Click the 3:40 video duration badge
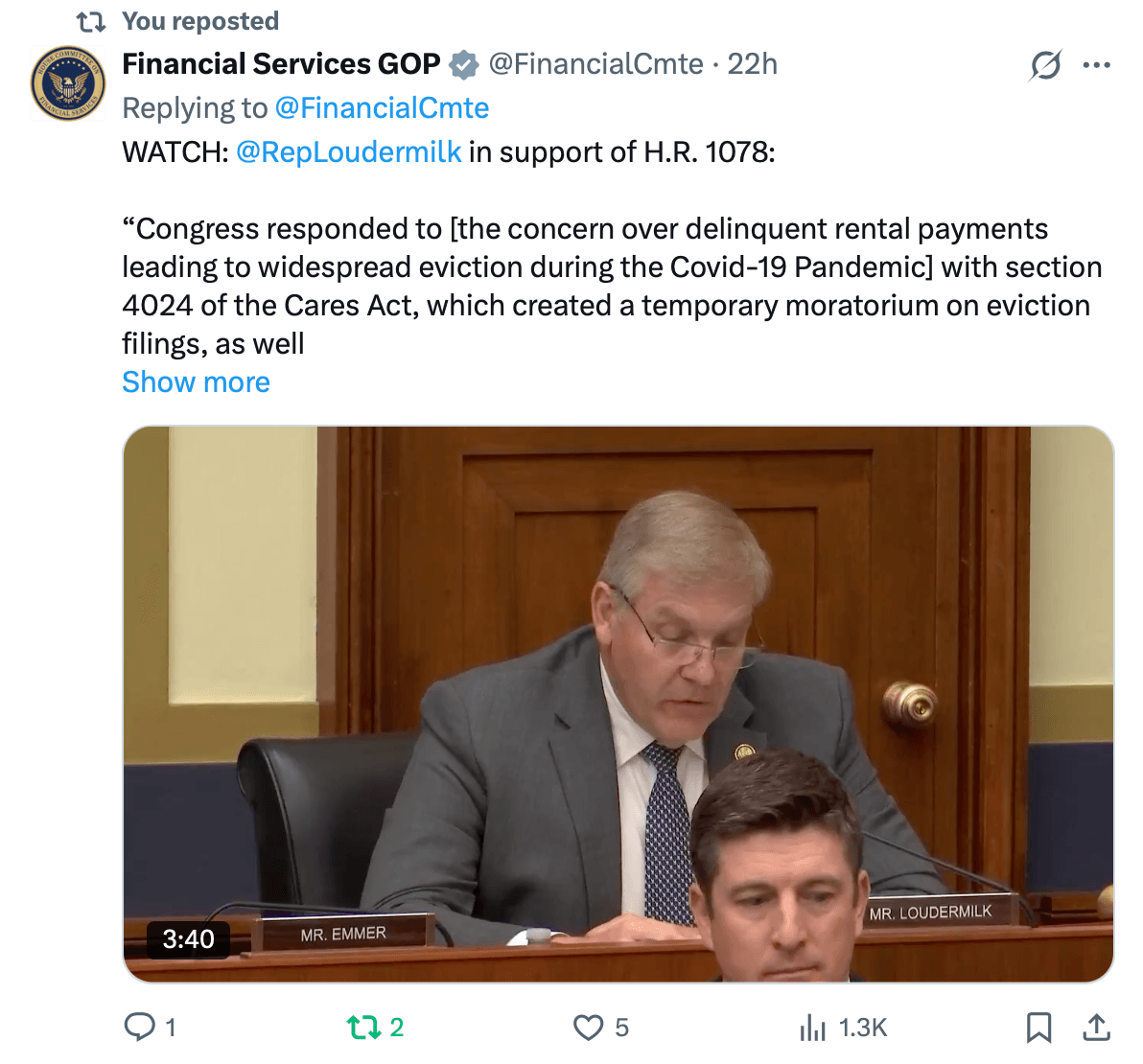This screenshot has height=1064, width=1143. (188, 938)
